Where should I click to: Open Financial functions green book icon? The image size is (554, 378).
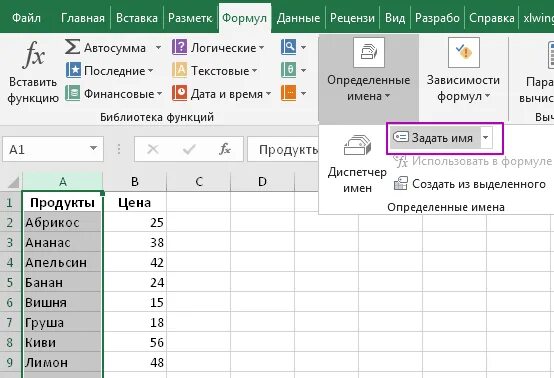coord(73,93)
